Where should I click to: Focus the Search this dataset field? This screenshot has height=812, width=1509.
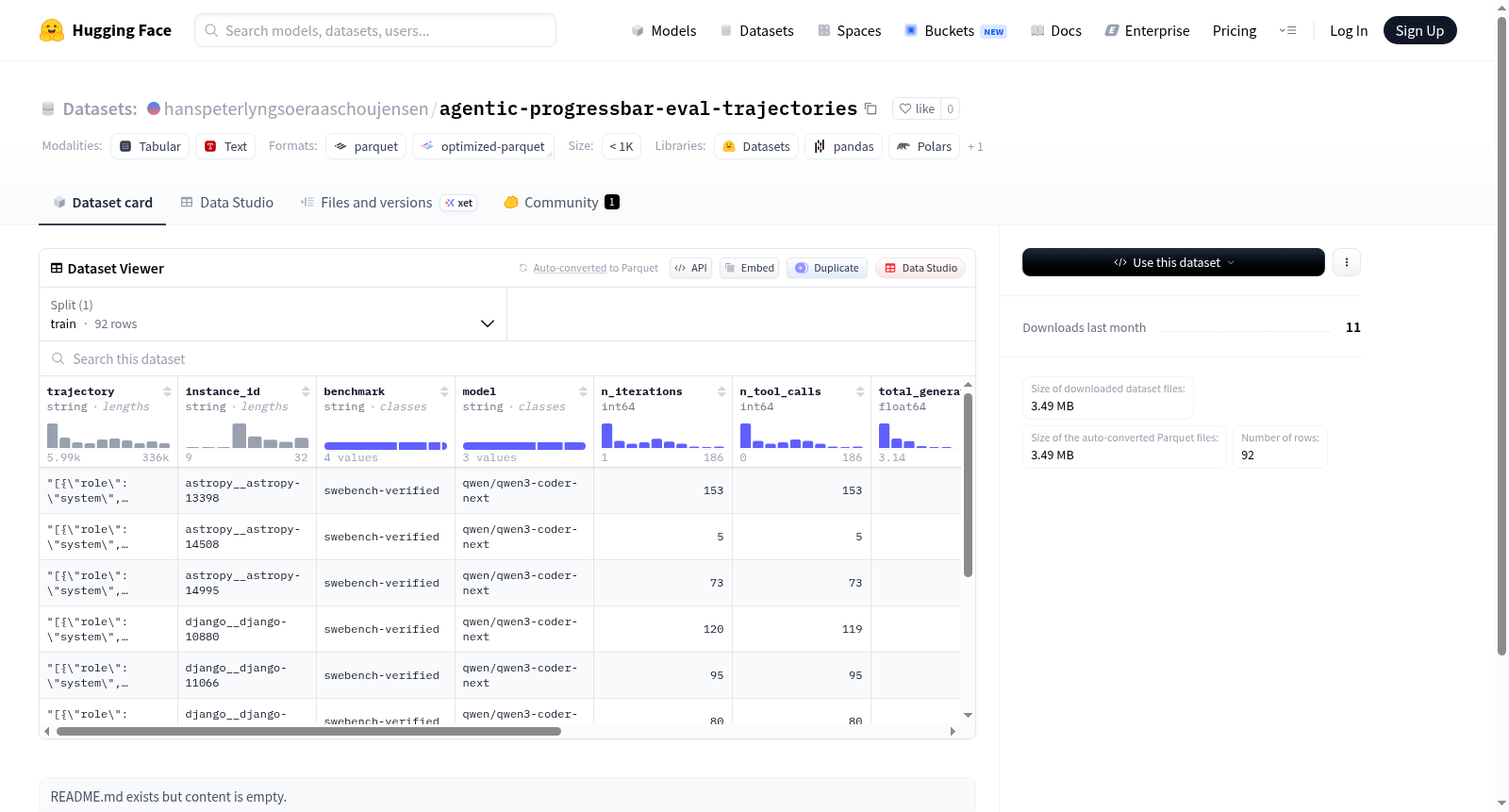pos(507,359)
